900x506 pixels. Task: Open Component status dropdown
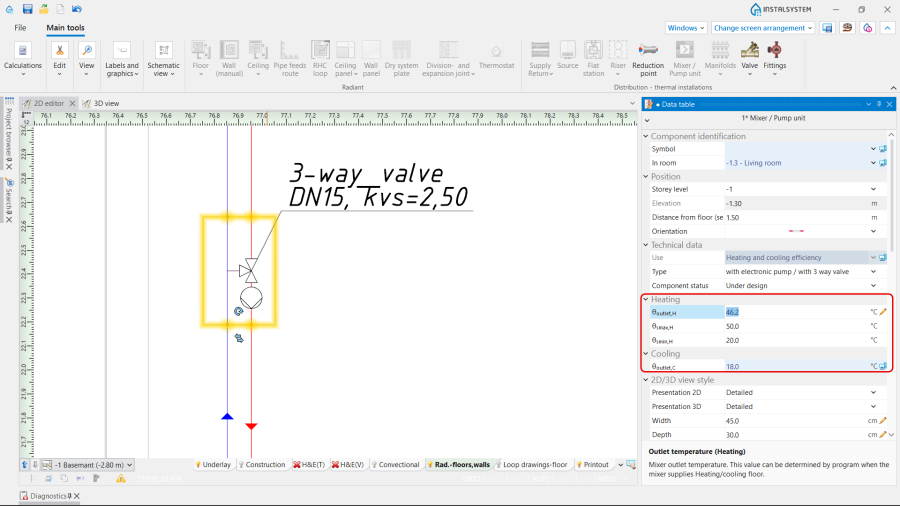click(873, 286)
